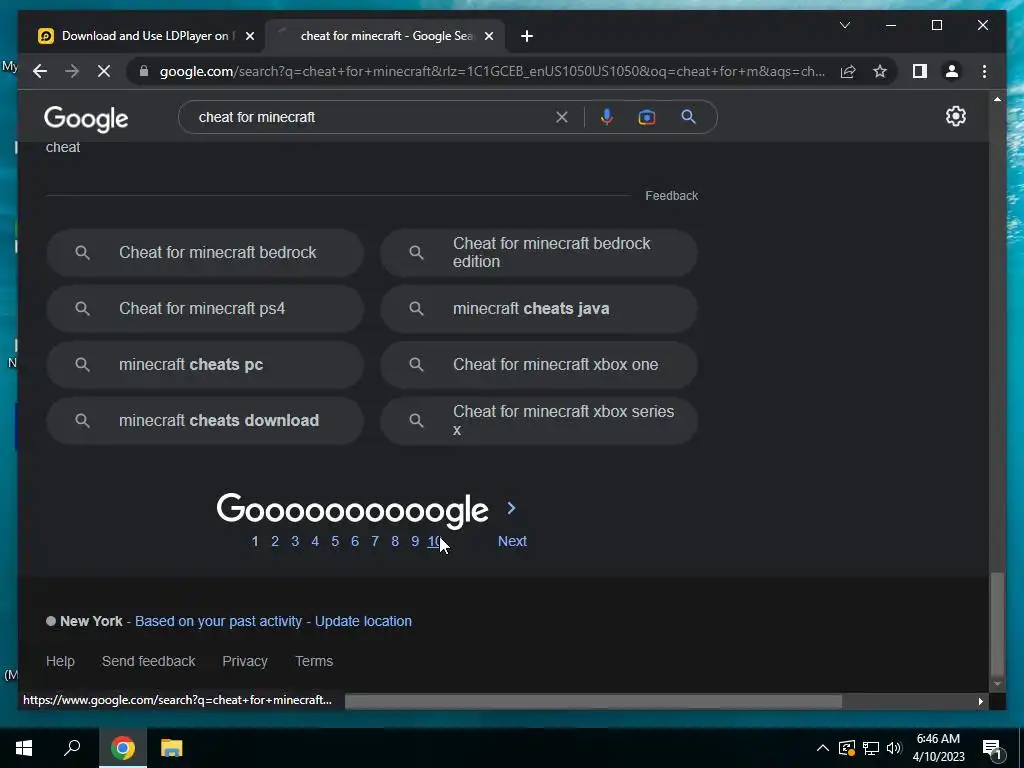This screenshot has height=768, width=1024.
Task: Search Cheat for minecraft ps4
Action: (x=205, y=309)
